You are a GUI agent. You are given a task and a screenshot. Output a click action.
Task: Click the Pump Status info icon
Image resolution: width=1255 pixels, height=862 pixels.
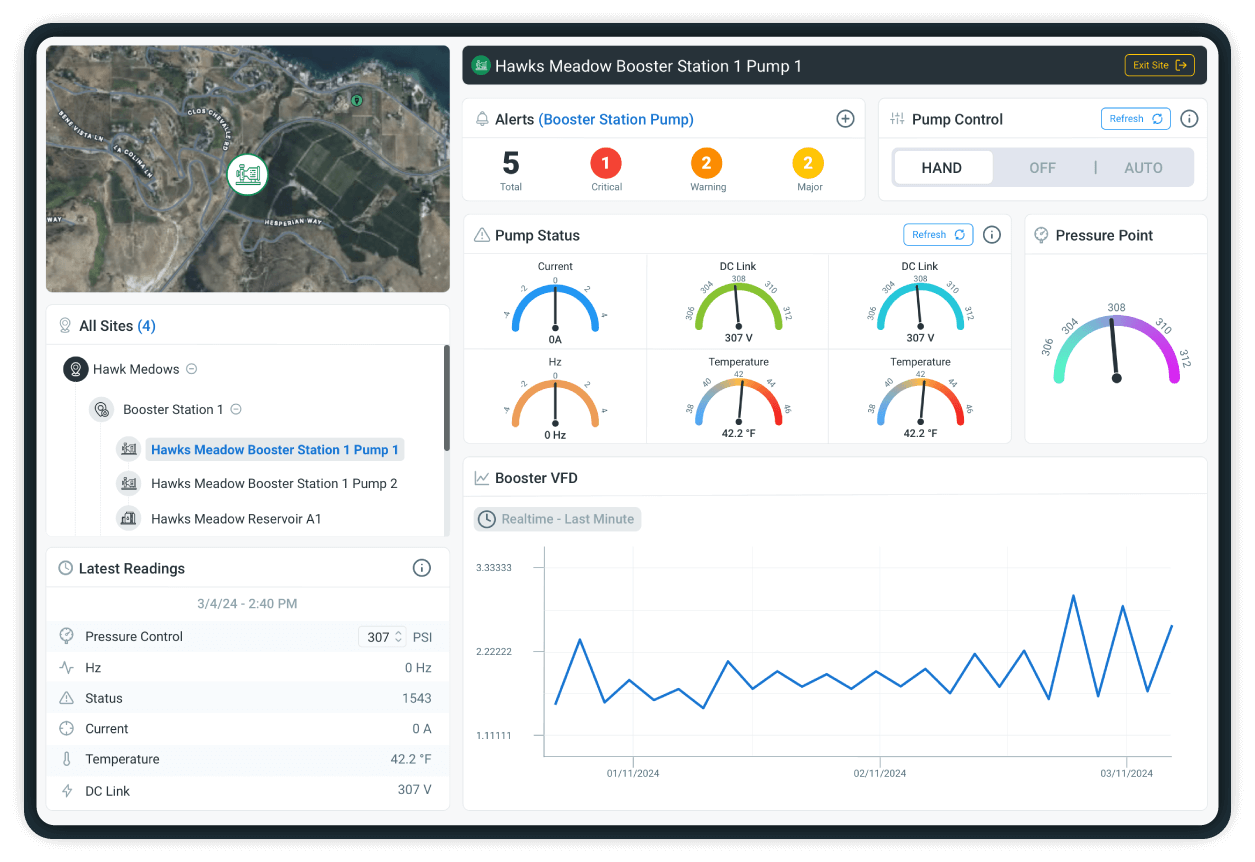point(992,235)
